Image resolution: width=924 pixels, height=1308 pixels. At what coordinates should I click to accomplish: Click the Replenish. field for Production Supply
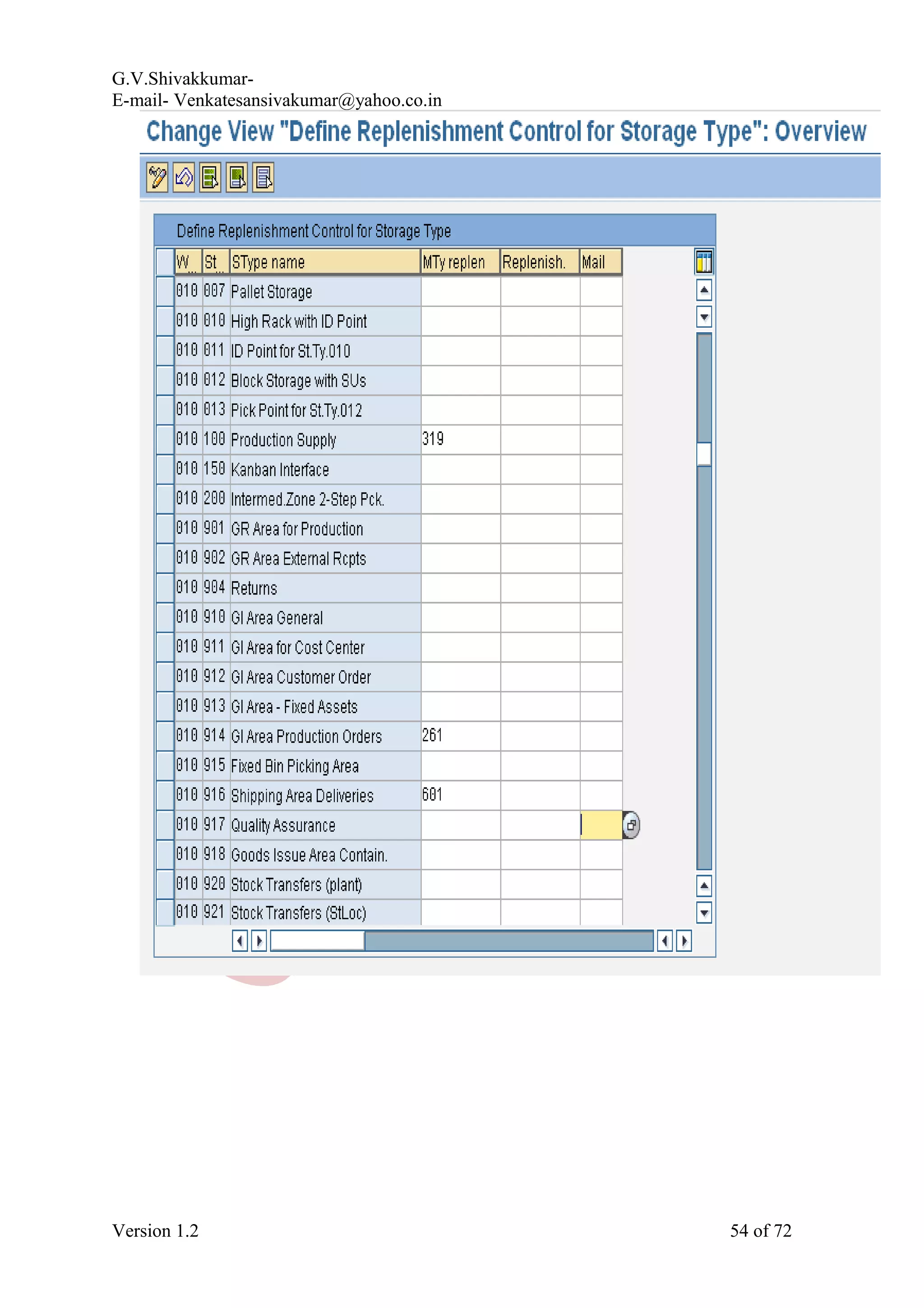(541, 439)
